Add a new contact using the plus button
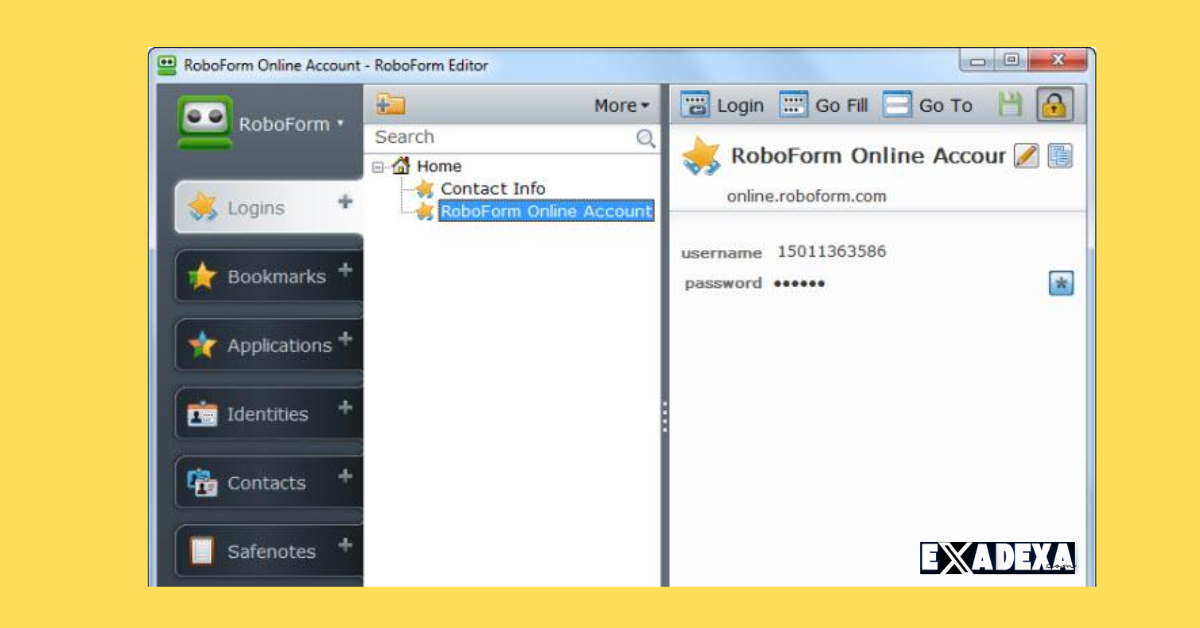This screenshot has height=628, width=1200. point(344,477)
